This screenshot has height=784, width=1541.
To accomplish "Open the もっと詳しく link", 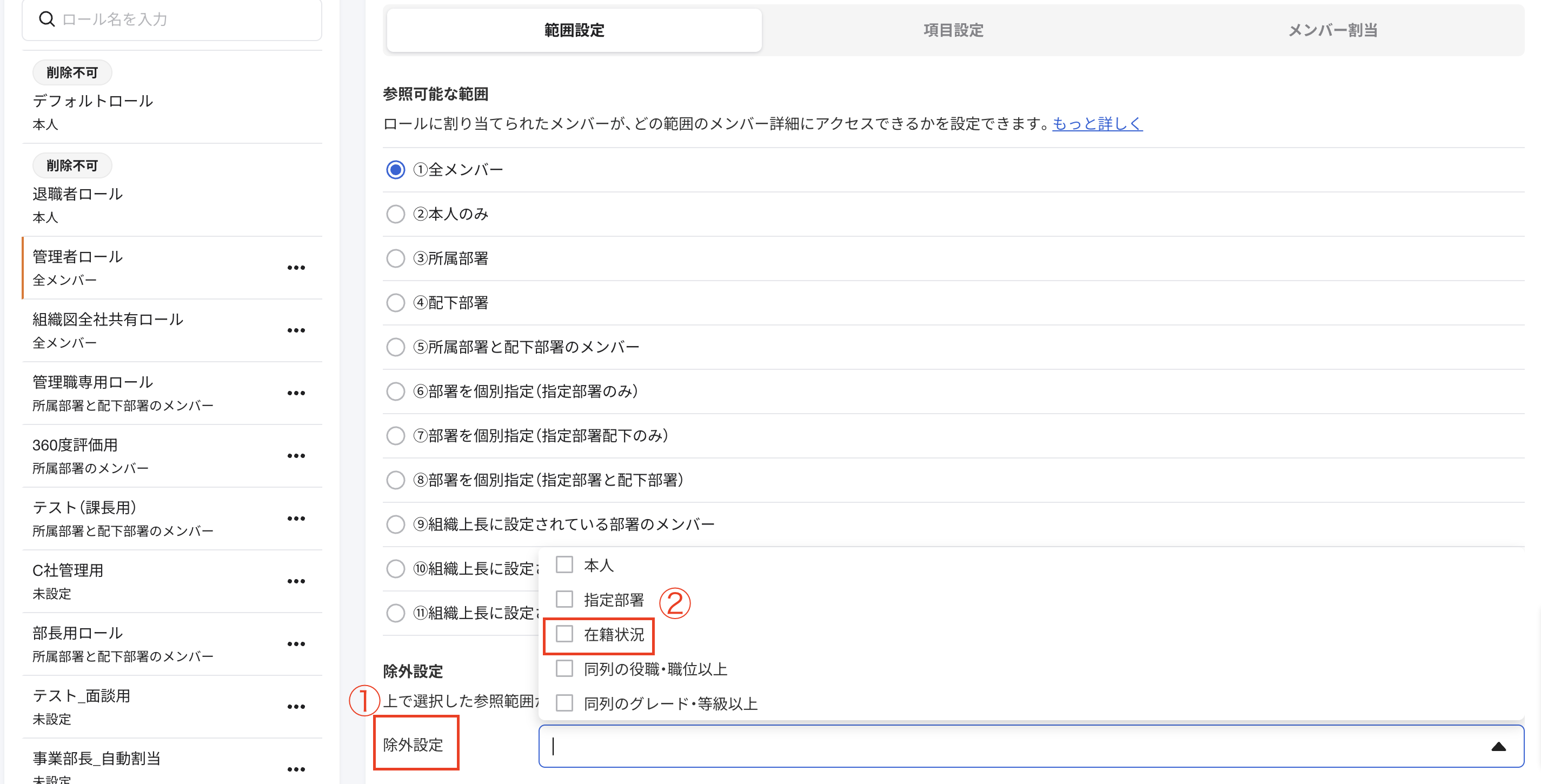I will 1097,124.
